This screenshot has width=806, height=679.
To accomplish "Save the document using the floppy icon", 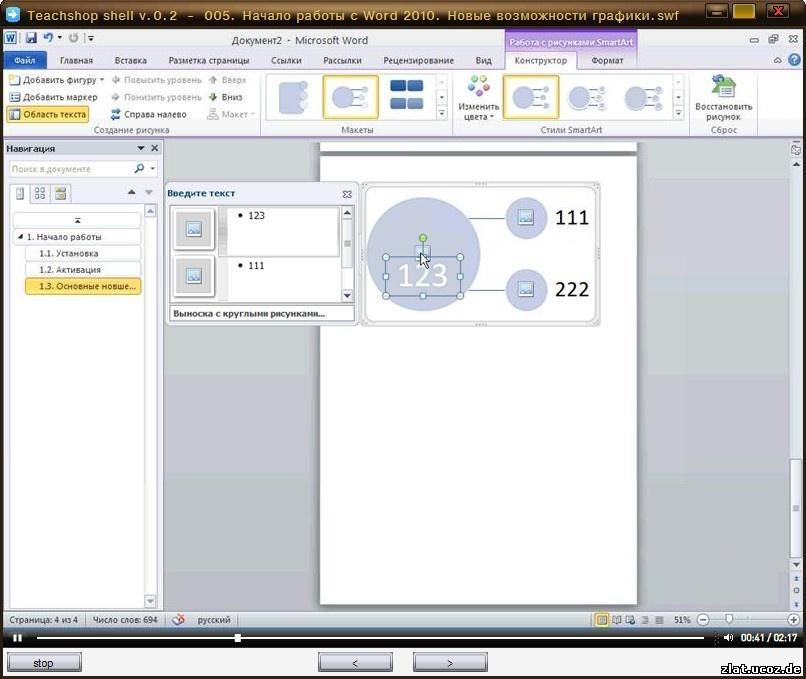I will [x=31, y=38].
